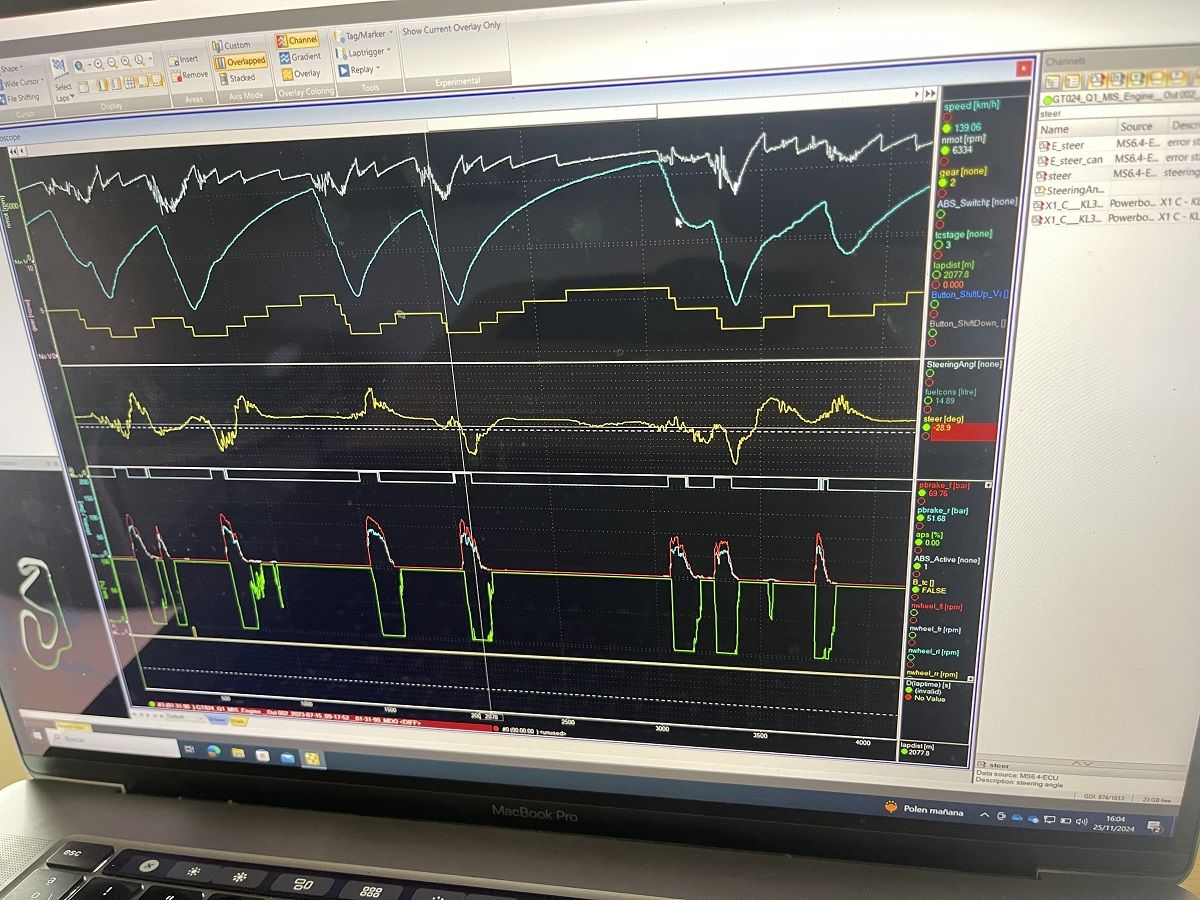Click first Channels panel toolbar icon
This screenshot has width=1200, height=900.
pyautogui.click(x=1053, y=79)
